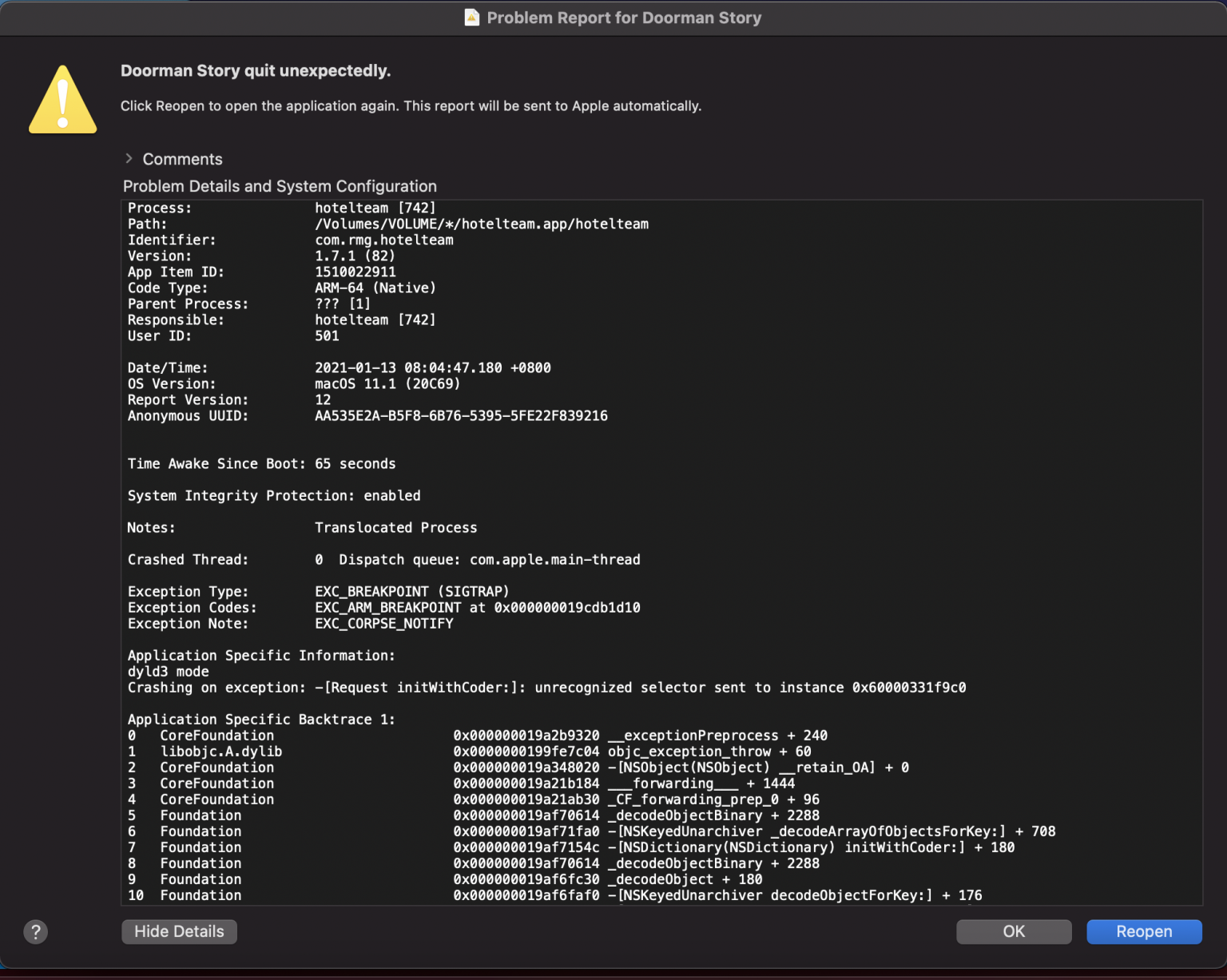Click the Parent Process value '??? [1]'
Viewport: 1227px width, 980px height.
[343, 304]
